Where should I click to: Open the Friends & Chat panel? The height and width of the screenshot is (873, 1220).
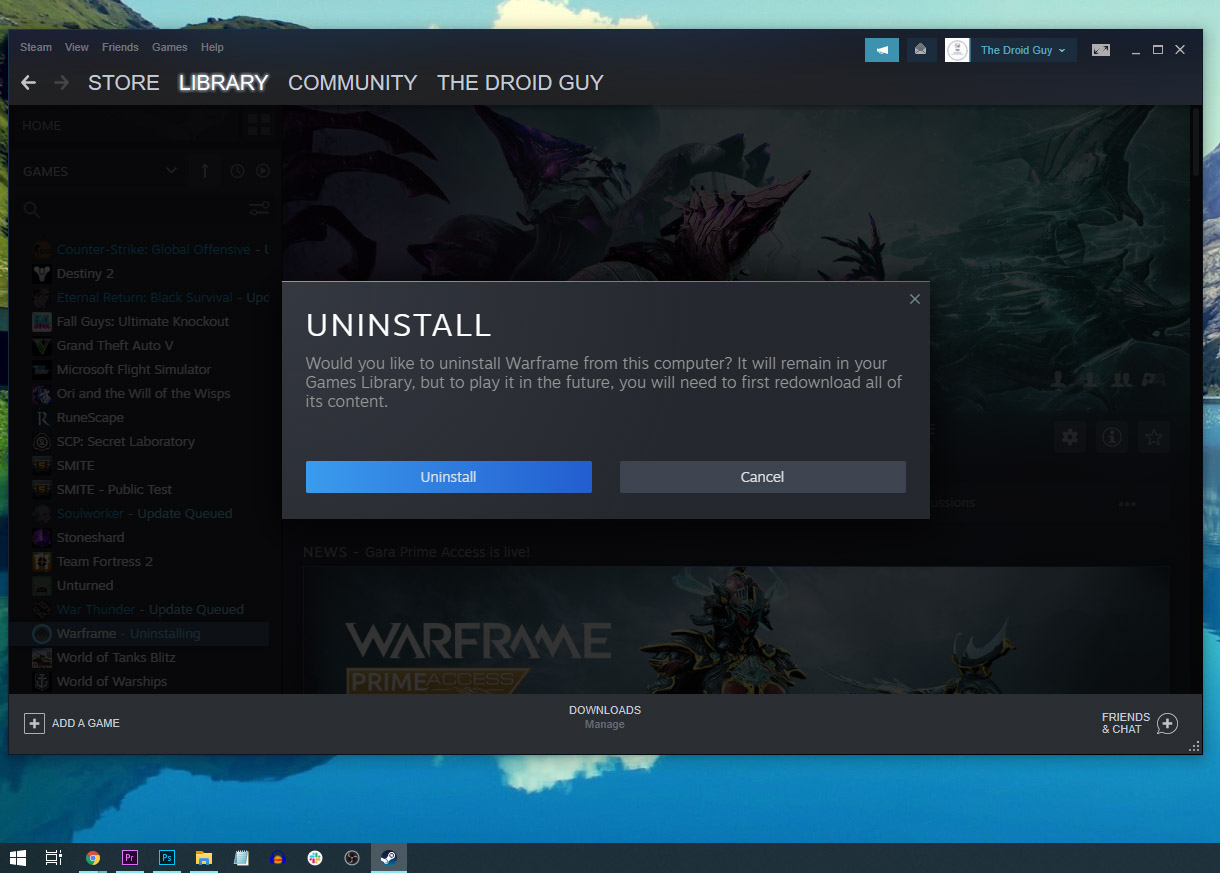[1139, 722]
